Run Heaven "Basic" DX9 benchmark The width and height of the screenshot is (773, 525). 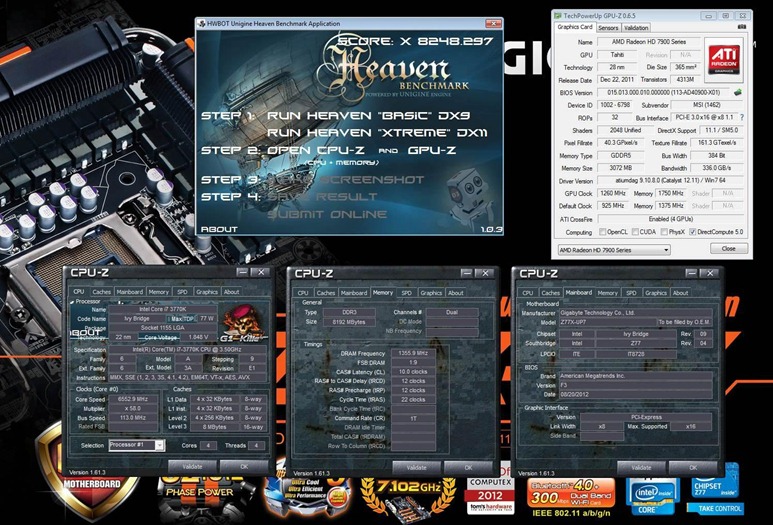(368, 116)
